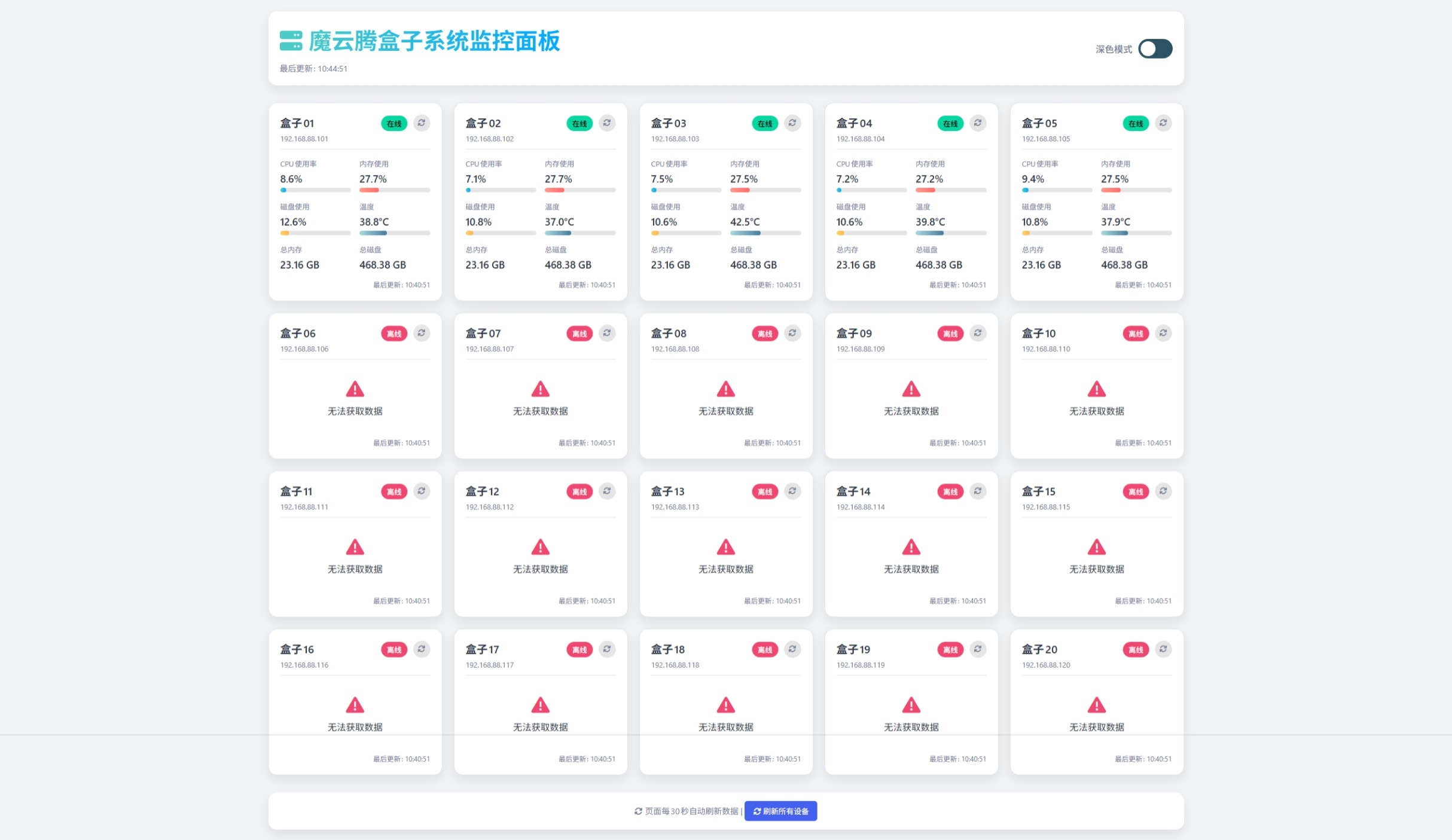Click the warning icon on 盒子18 card

(725, 705)
